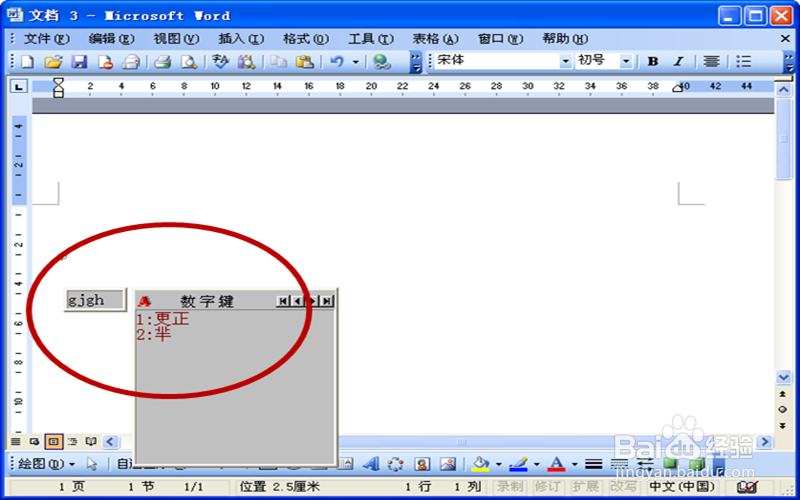Open the 工具 menu
Image resolution: width=800 pixels, height=500 pixels.
click(371, 39)
